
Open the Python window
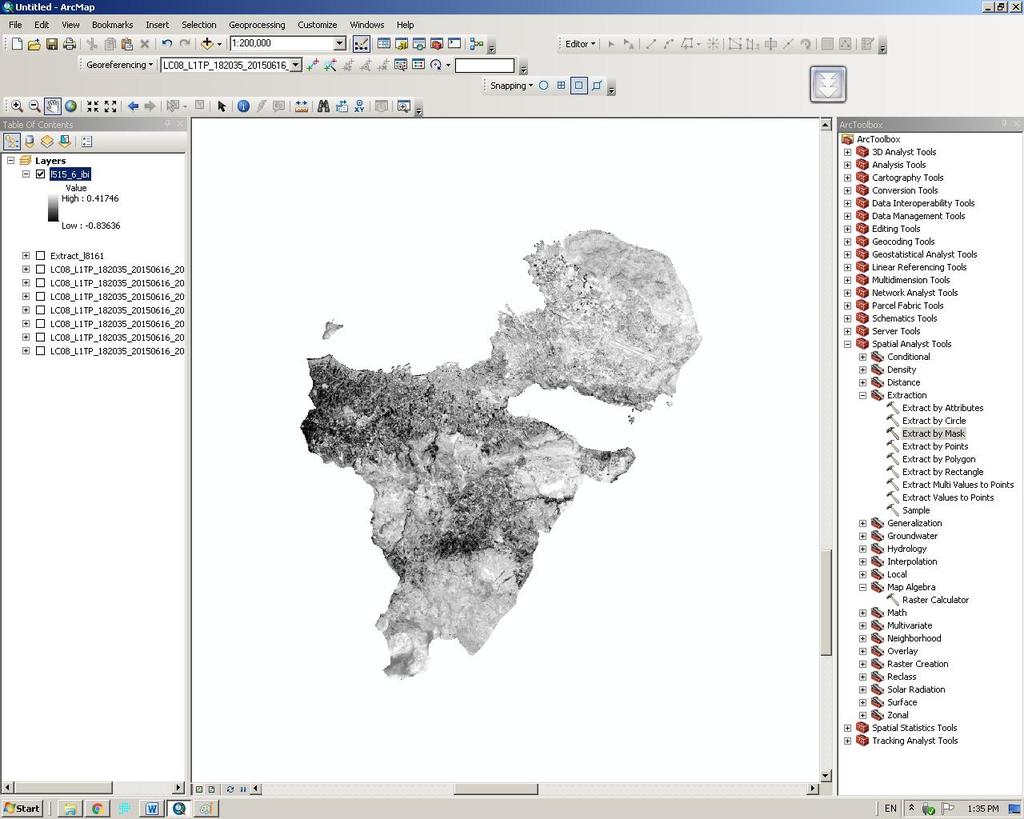tap(455, 44)
